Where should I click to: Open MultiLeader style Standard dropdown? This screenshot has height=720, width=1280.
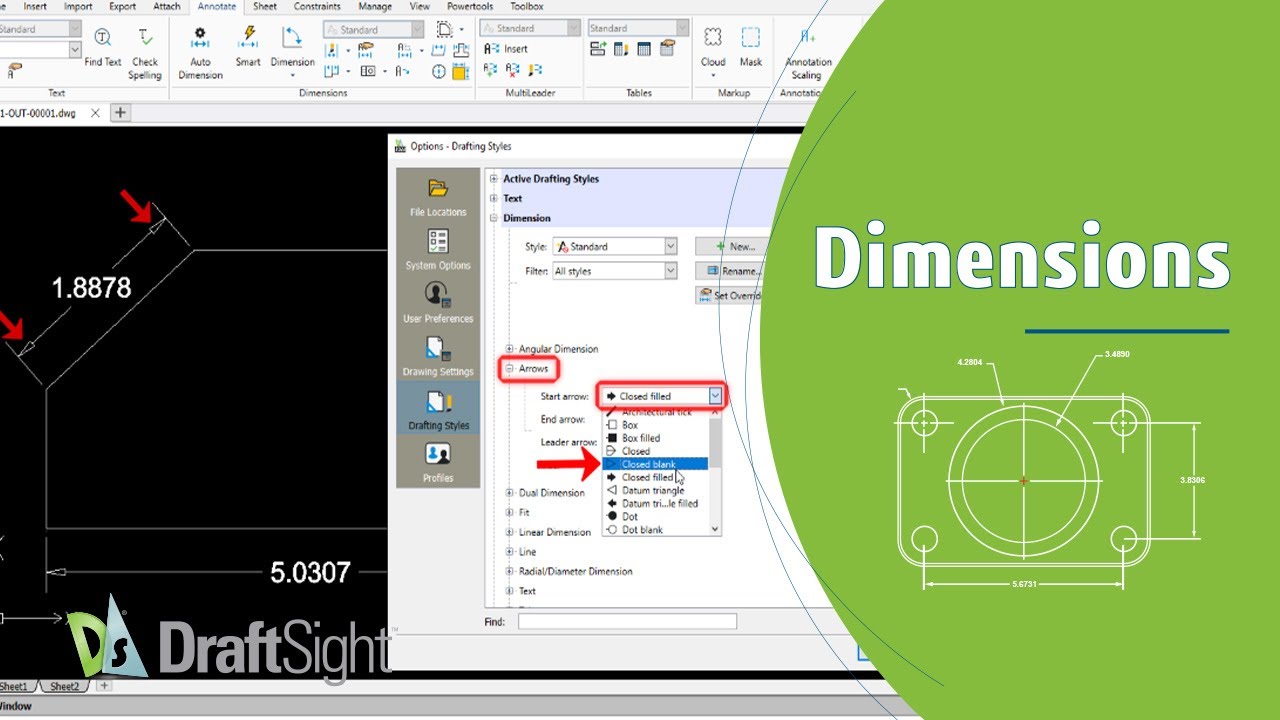tap(573, 28)
